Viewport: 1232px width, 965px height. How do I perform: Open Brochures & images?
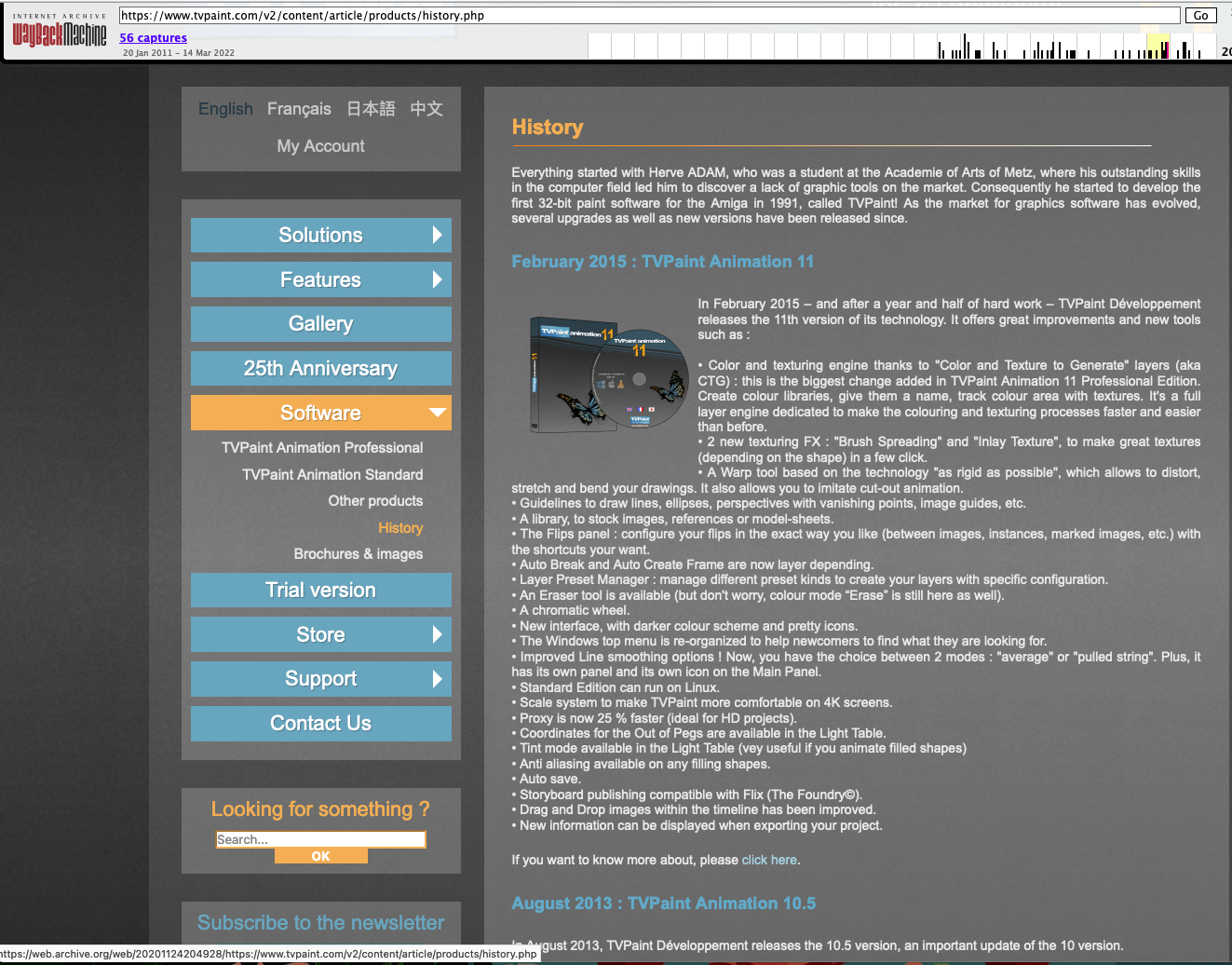[359, 554]
